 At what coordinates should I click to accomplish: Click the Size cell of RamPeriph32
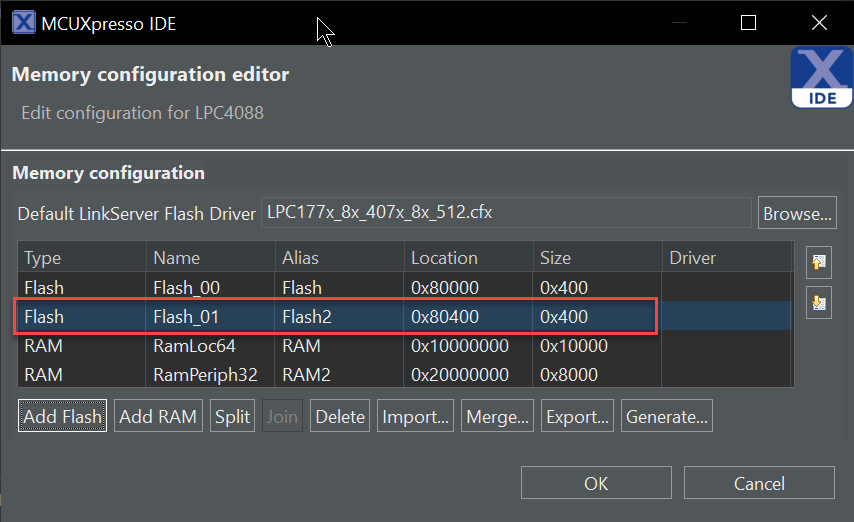pos(569,375)
